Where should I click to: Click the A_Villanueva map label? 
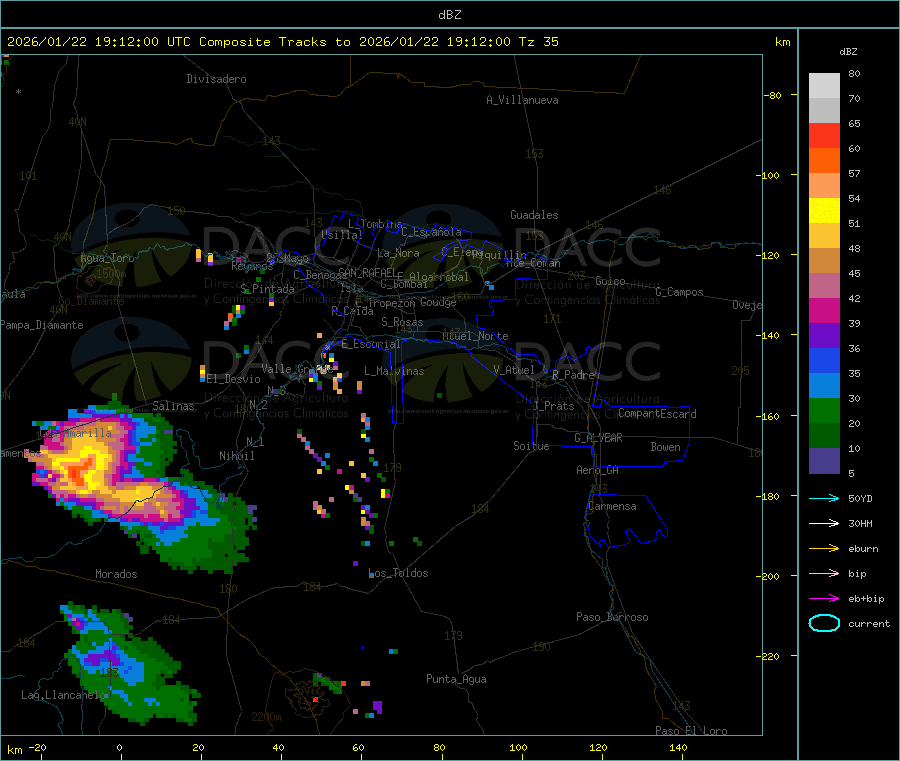[522, 100]
